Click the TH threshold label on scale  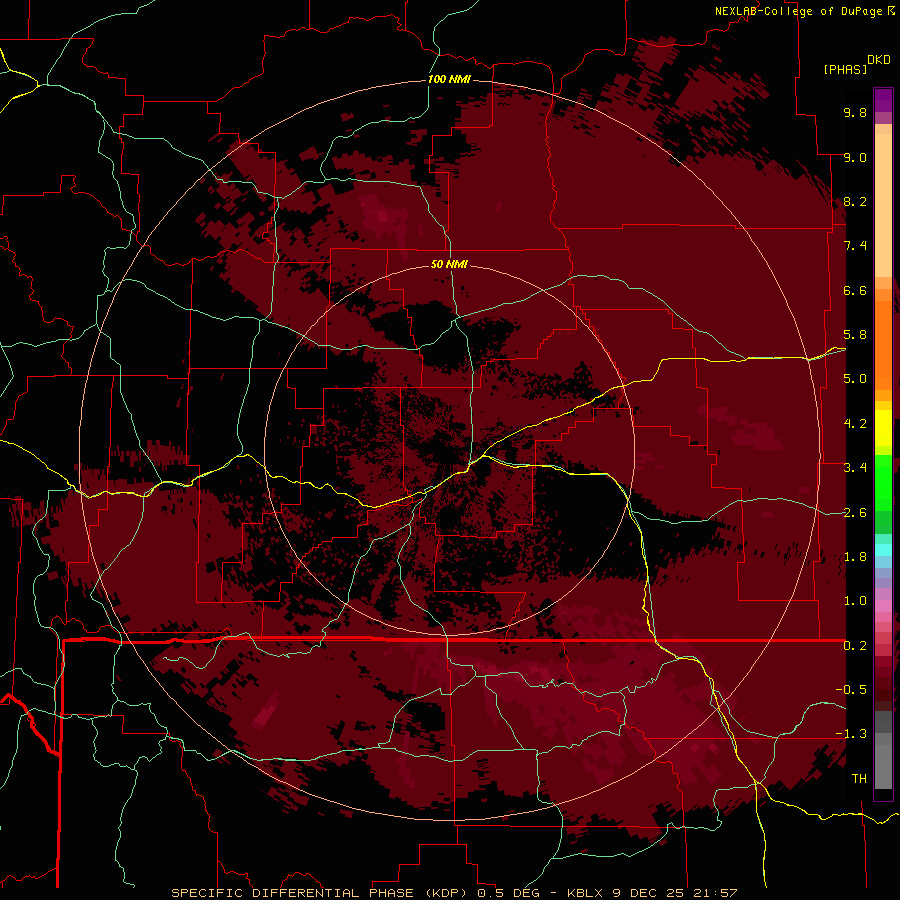(x=859, y=779)
